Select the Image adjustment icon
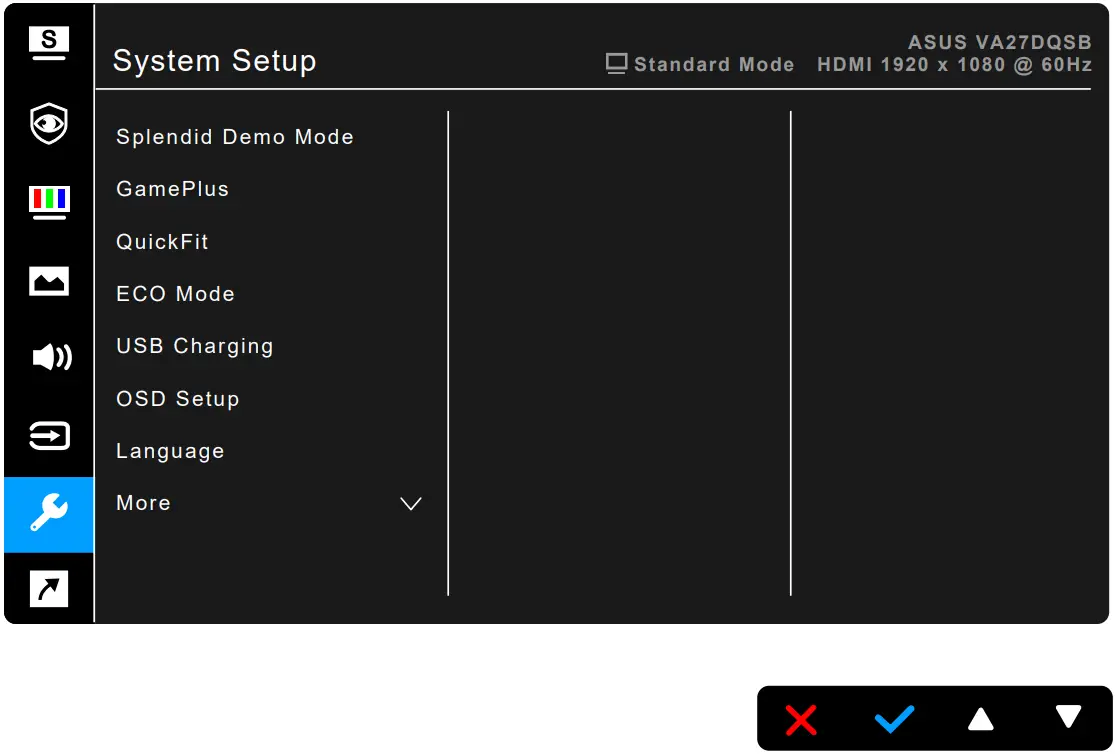Screen dimensions: 1115x756 coord(48,281)
